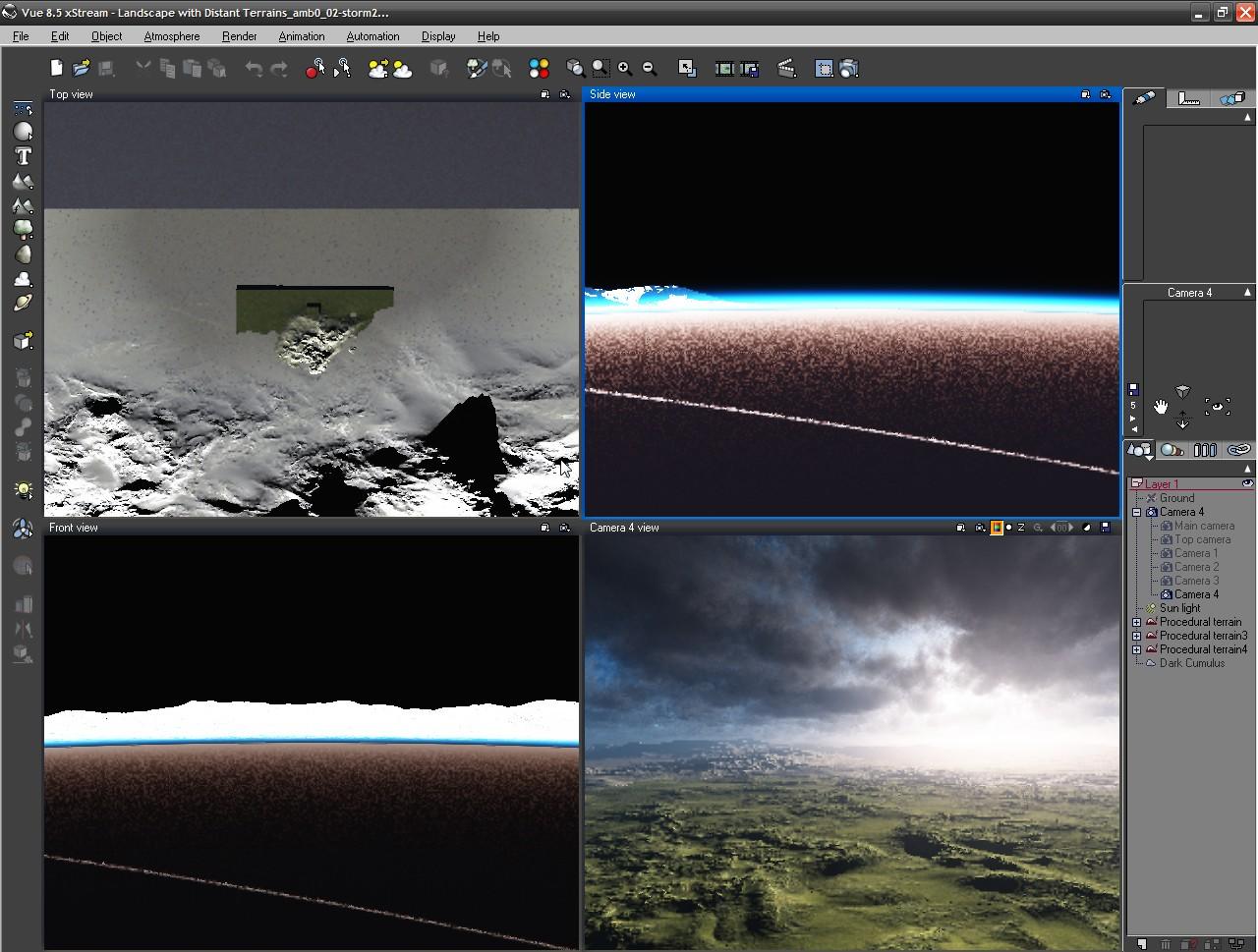Select Sun light in the layer list
Viewport: 1258px width, 952px height.
click(1179, 608)
